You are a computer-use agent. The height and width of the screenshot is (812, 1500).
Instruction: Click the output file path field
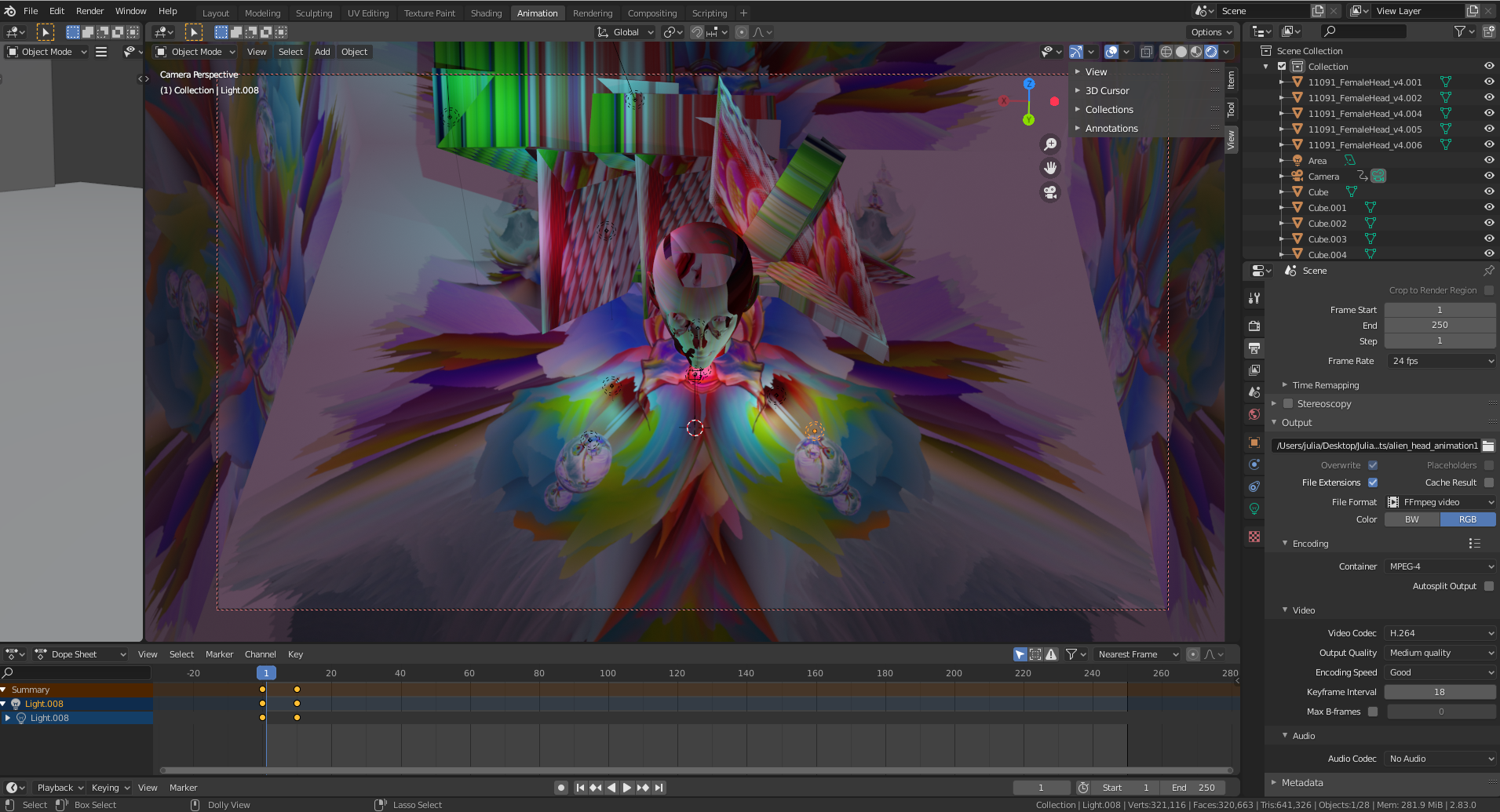click(1376, 446)
